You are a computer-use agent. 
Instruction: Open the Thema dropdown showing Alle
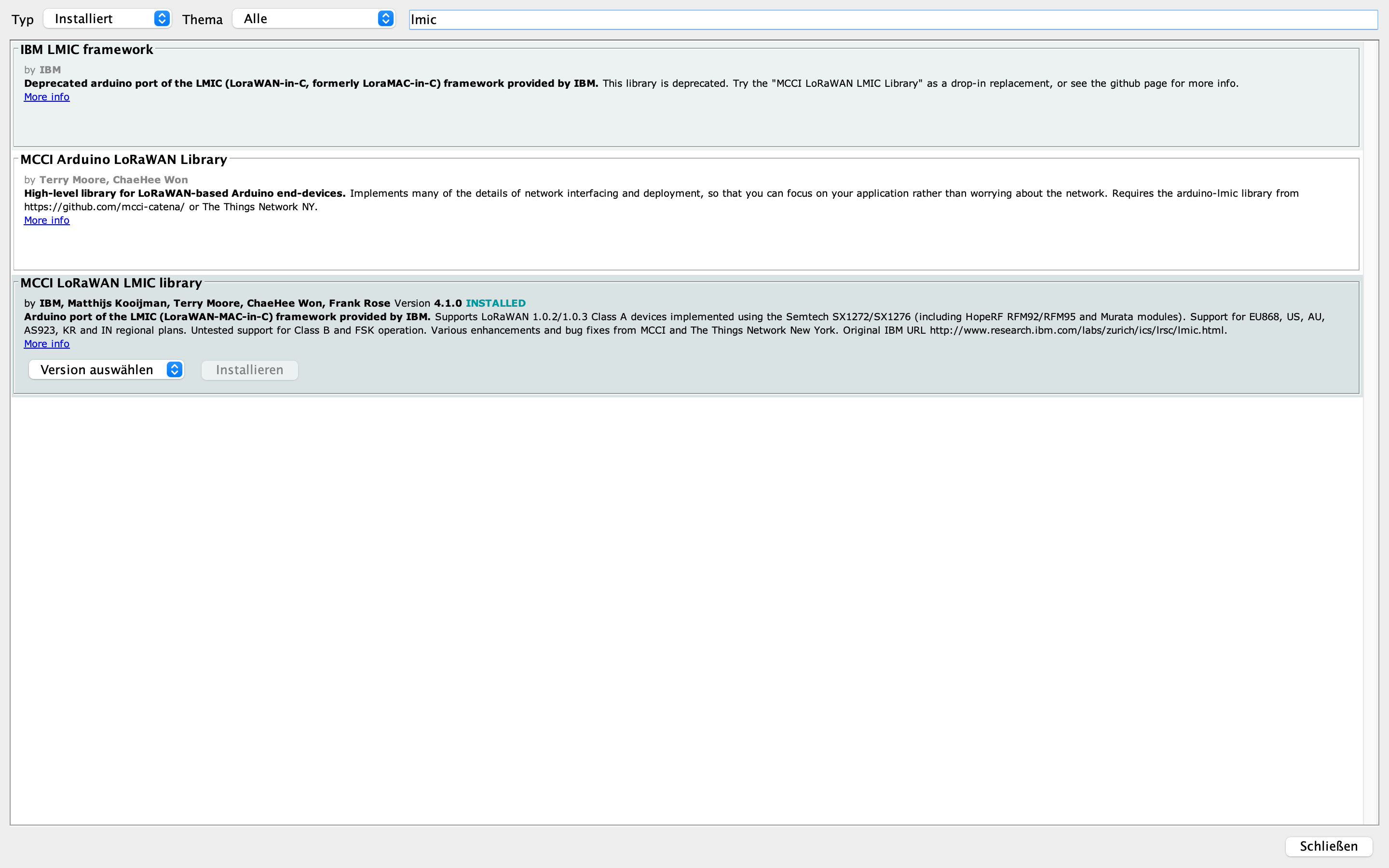coord(314,19)
